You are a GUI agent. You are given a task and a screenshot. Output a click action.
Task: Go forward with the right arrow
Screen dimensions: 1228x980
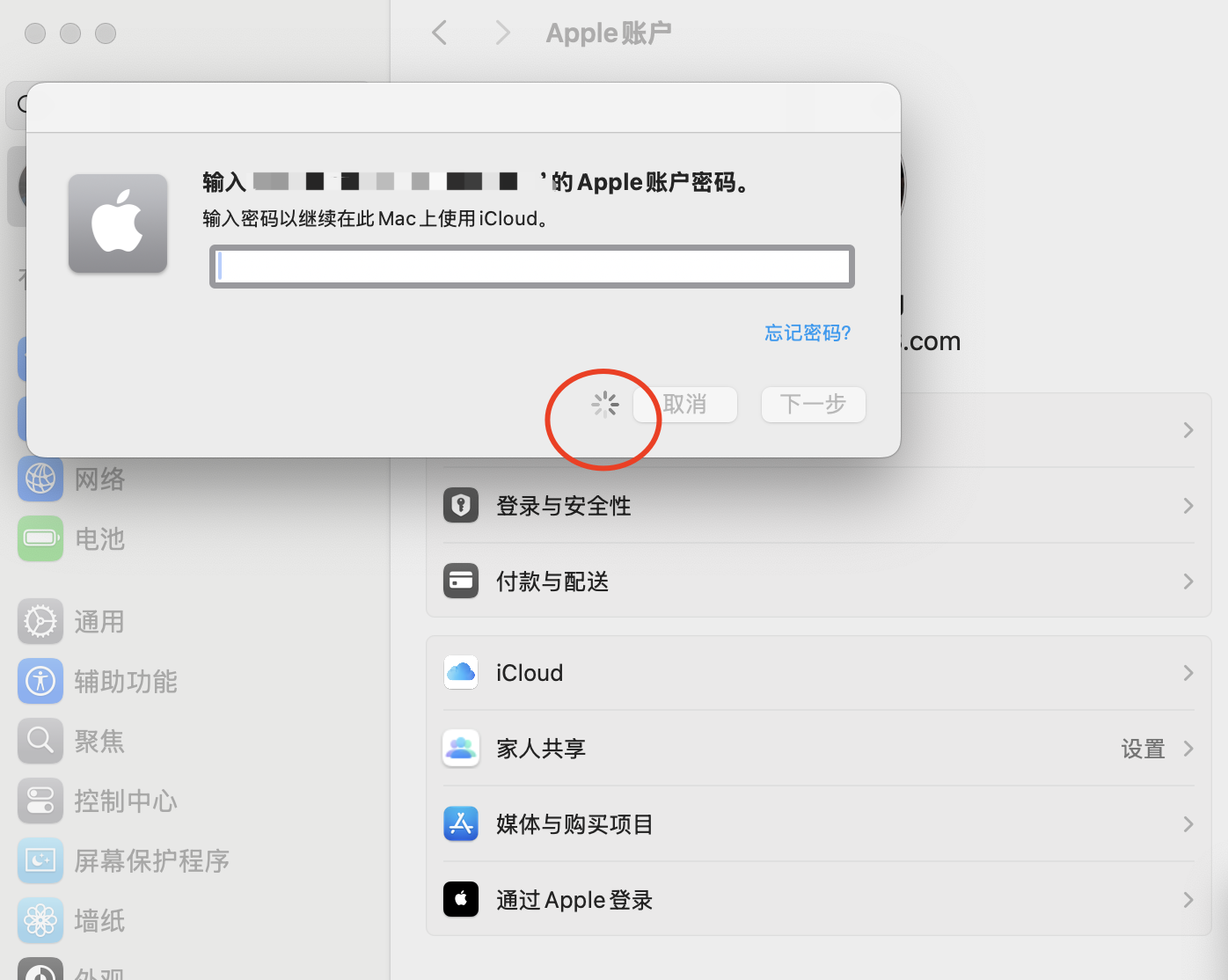tap(502, 33)
